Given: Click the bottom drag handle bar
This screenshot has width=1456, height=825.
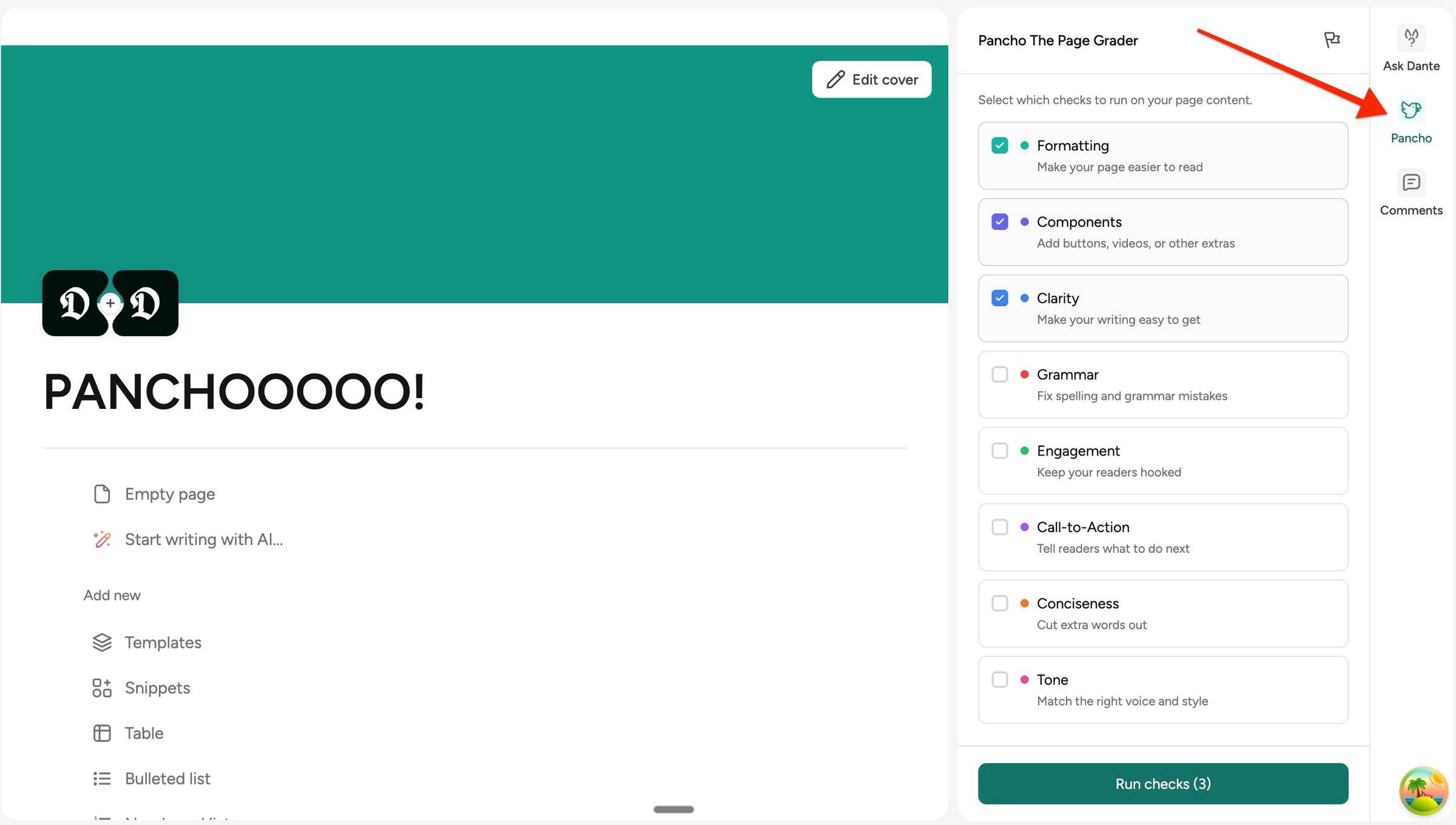Looking at the screenshot, I should click(x=673, y=809).
